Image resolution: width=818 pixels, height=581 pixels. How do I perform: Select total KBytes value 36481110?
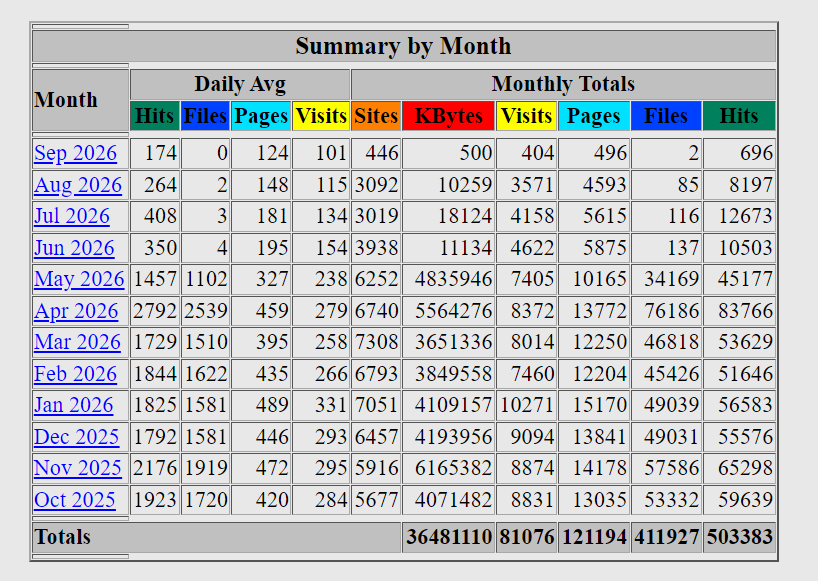[449, 537]
